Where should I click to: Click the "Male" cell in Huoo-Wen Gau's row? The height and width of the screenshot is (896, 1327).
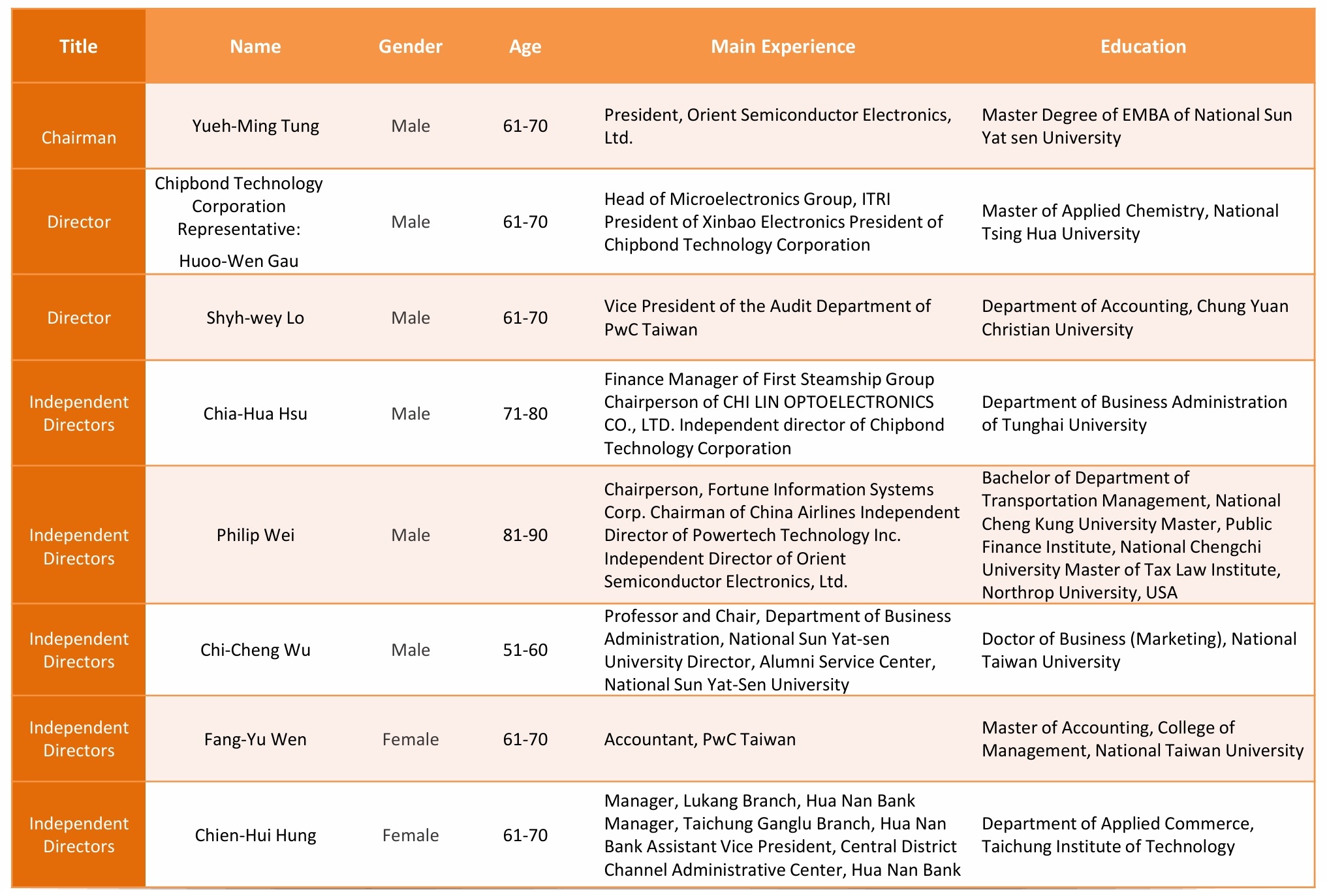(411, 222)
